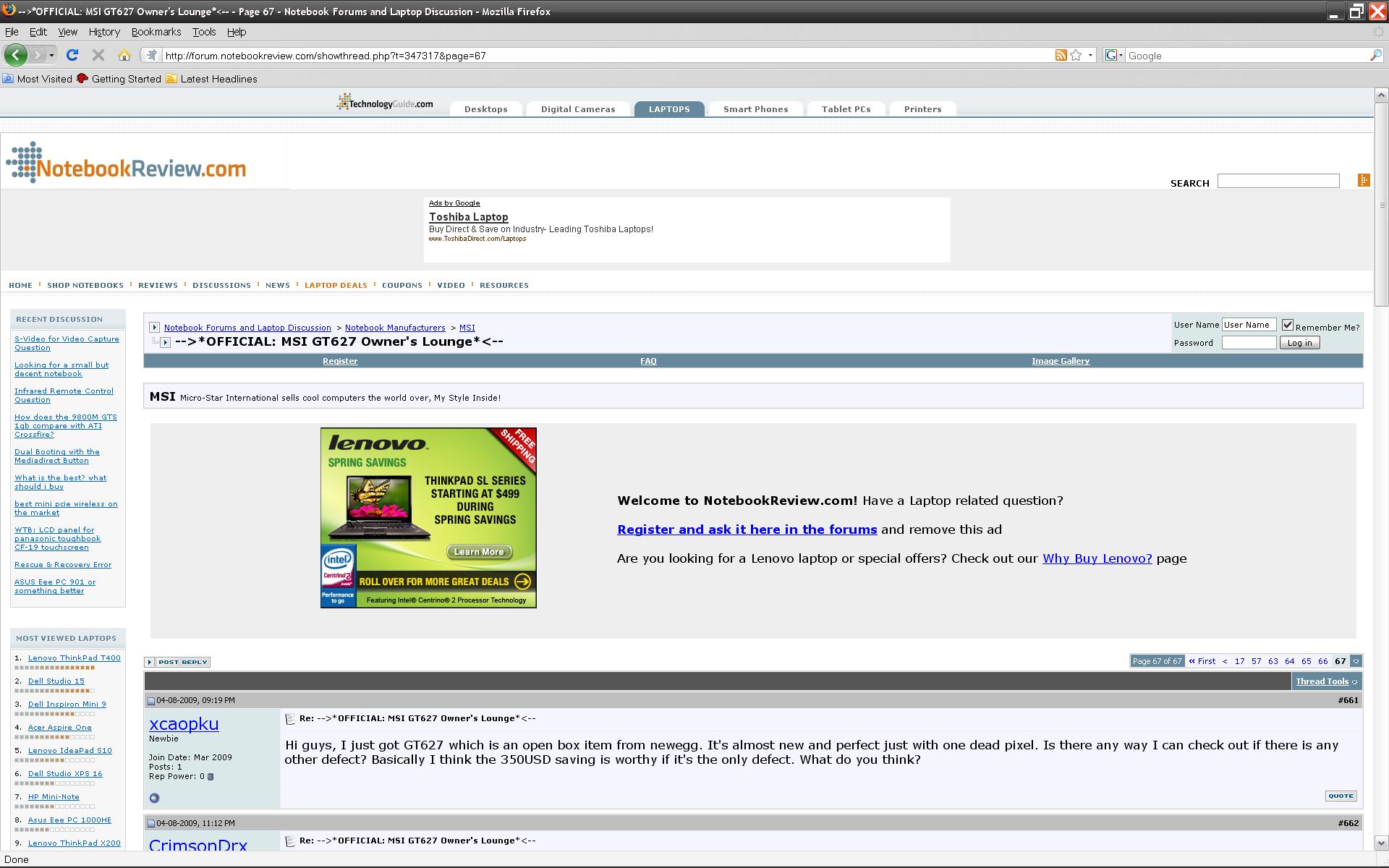Bookmark this page with star icon
This screenshot has width=1389, height=868.
point(1076,55)
